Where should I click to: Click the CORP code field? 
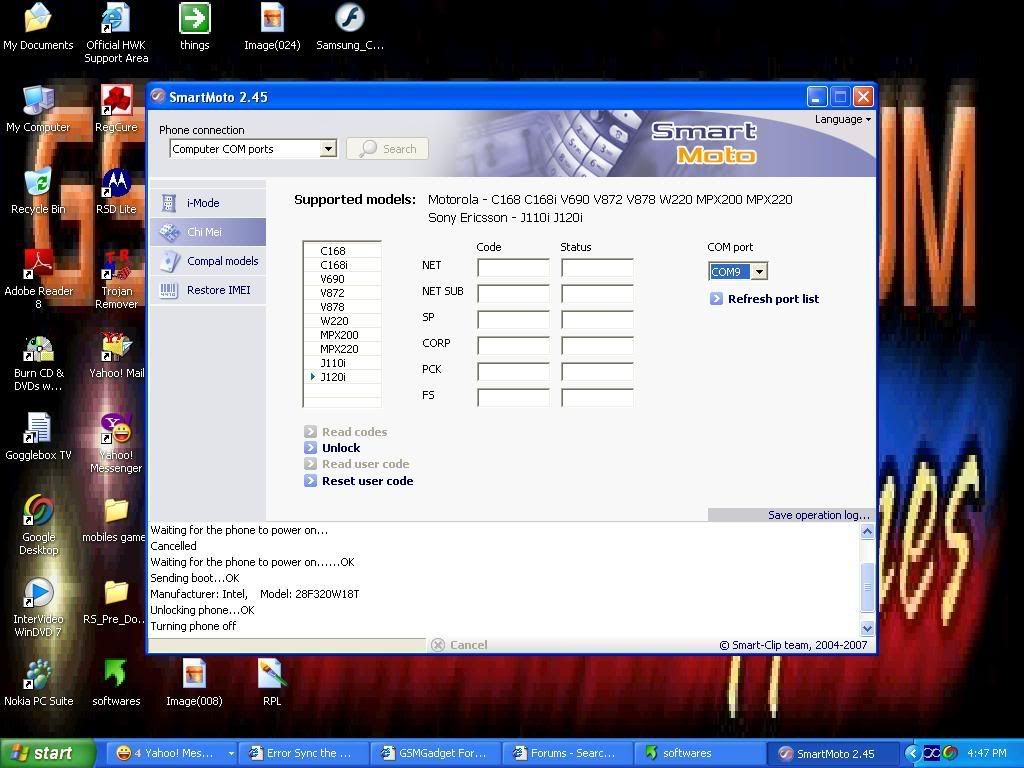tap(513, 345)
